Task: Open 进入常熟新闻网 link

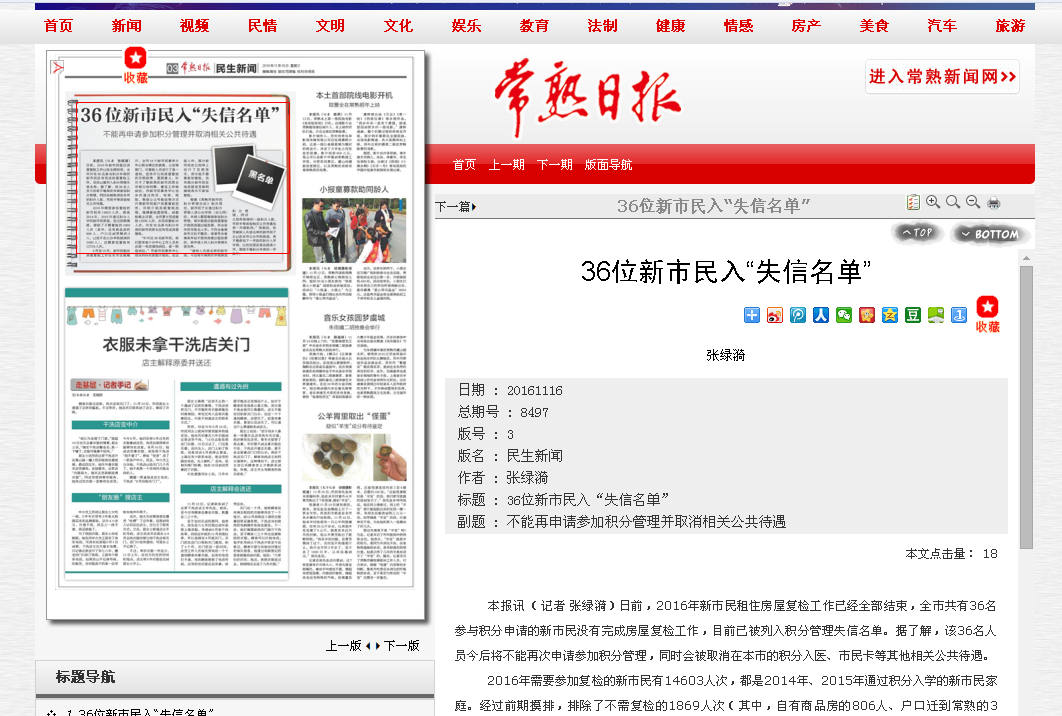Action: [942, 77]
